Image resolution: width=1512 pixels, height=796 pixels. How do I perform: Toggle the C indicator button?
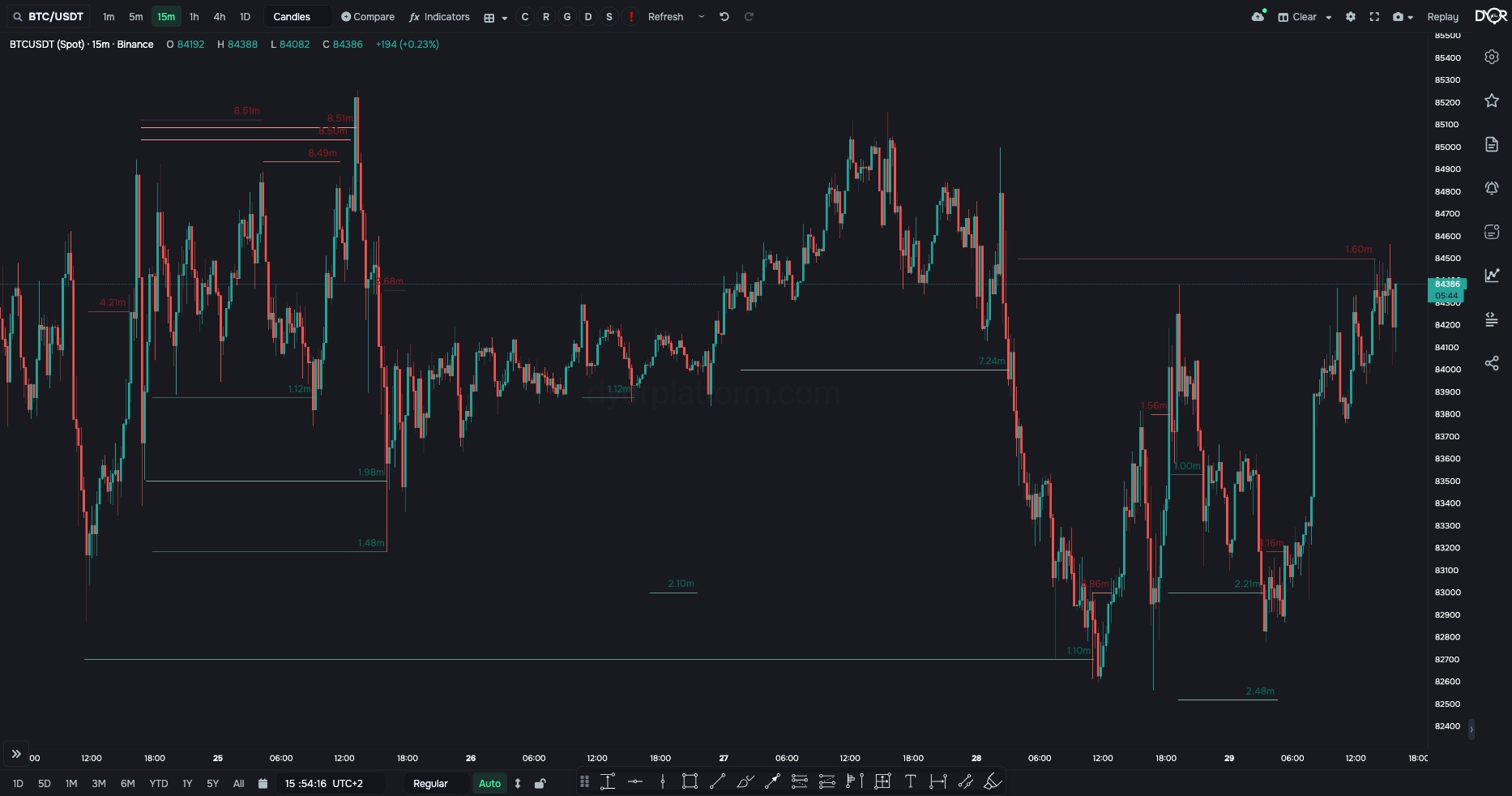pyautogui.click(x=525, y=16)
